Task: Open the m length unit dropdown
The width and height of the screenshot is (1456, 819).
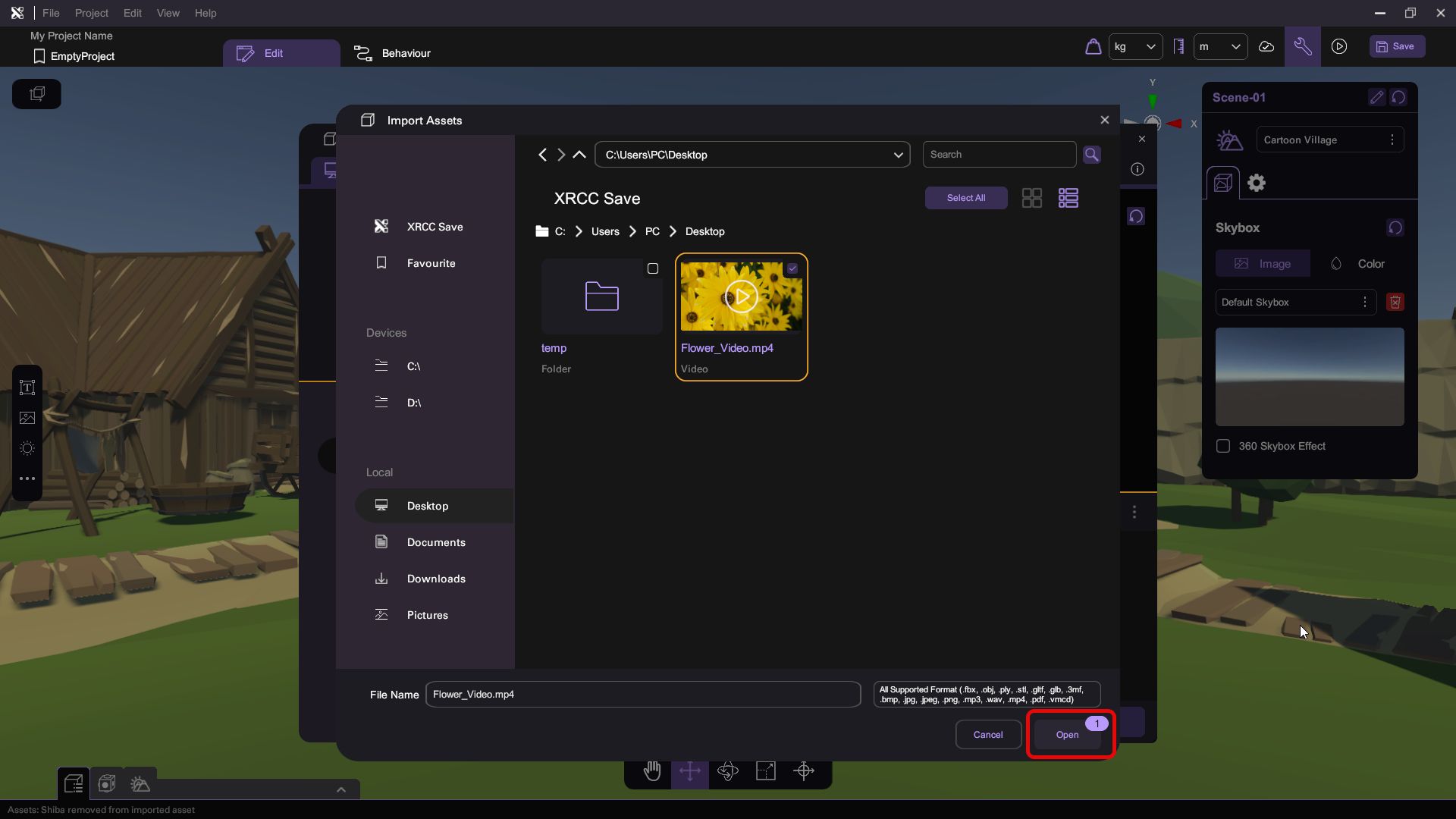Action: (1220, 46)
